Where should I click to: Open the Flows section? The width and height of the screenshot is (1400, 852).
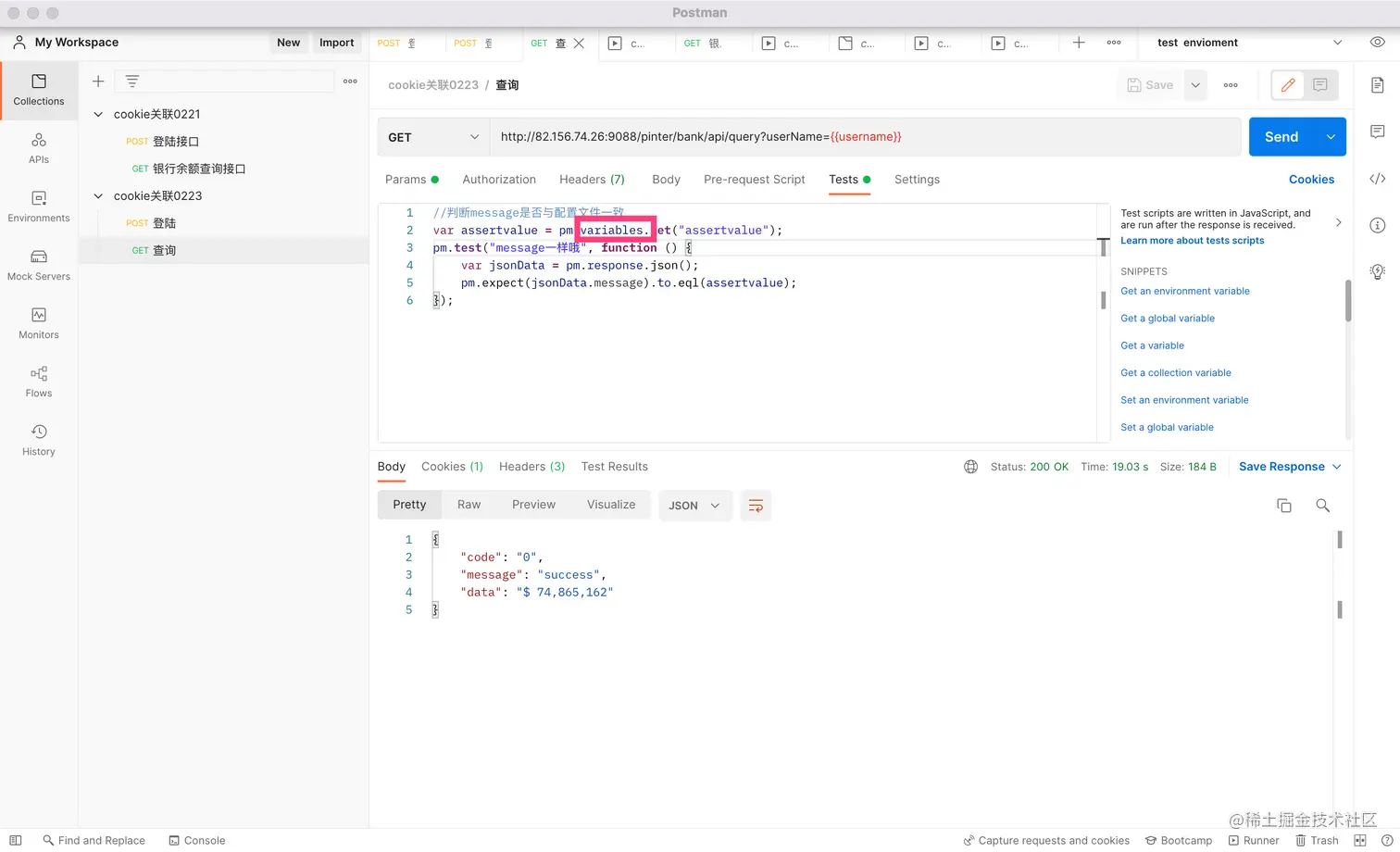[x=39, y=382]
